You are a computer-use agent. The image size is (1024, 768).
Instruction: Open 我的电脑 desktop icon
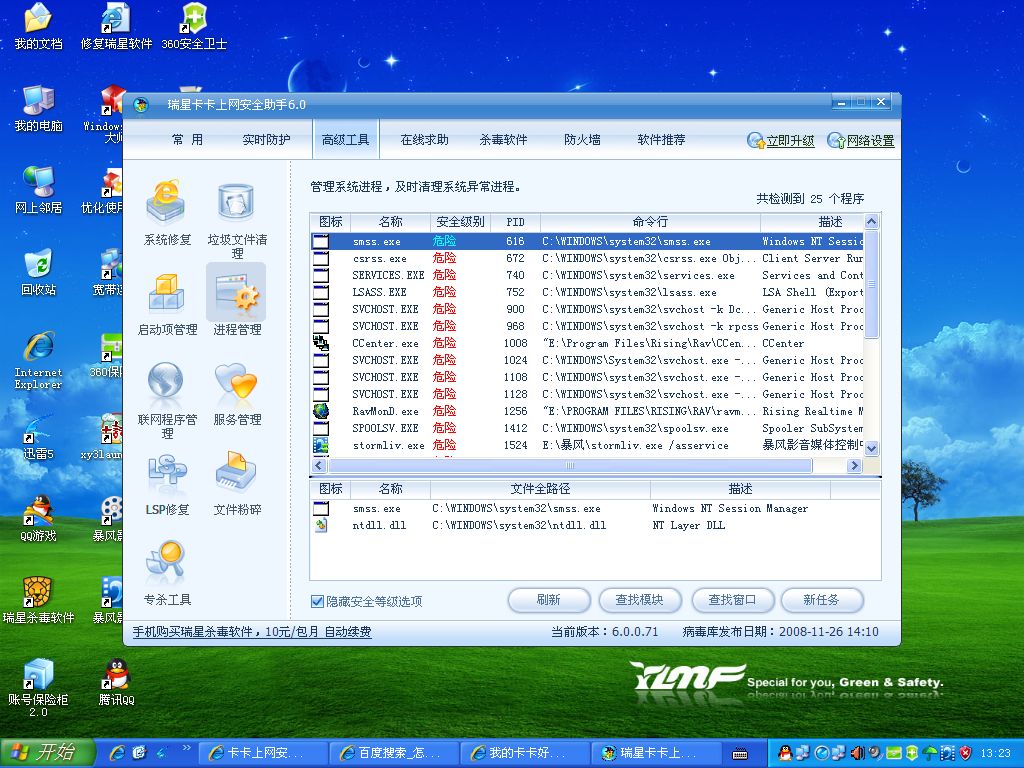point(39,108)
